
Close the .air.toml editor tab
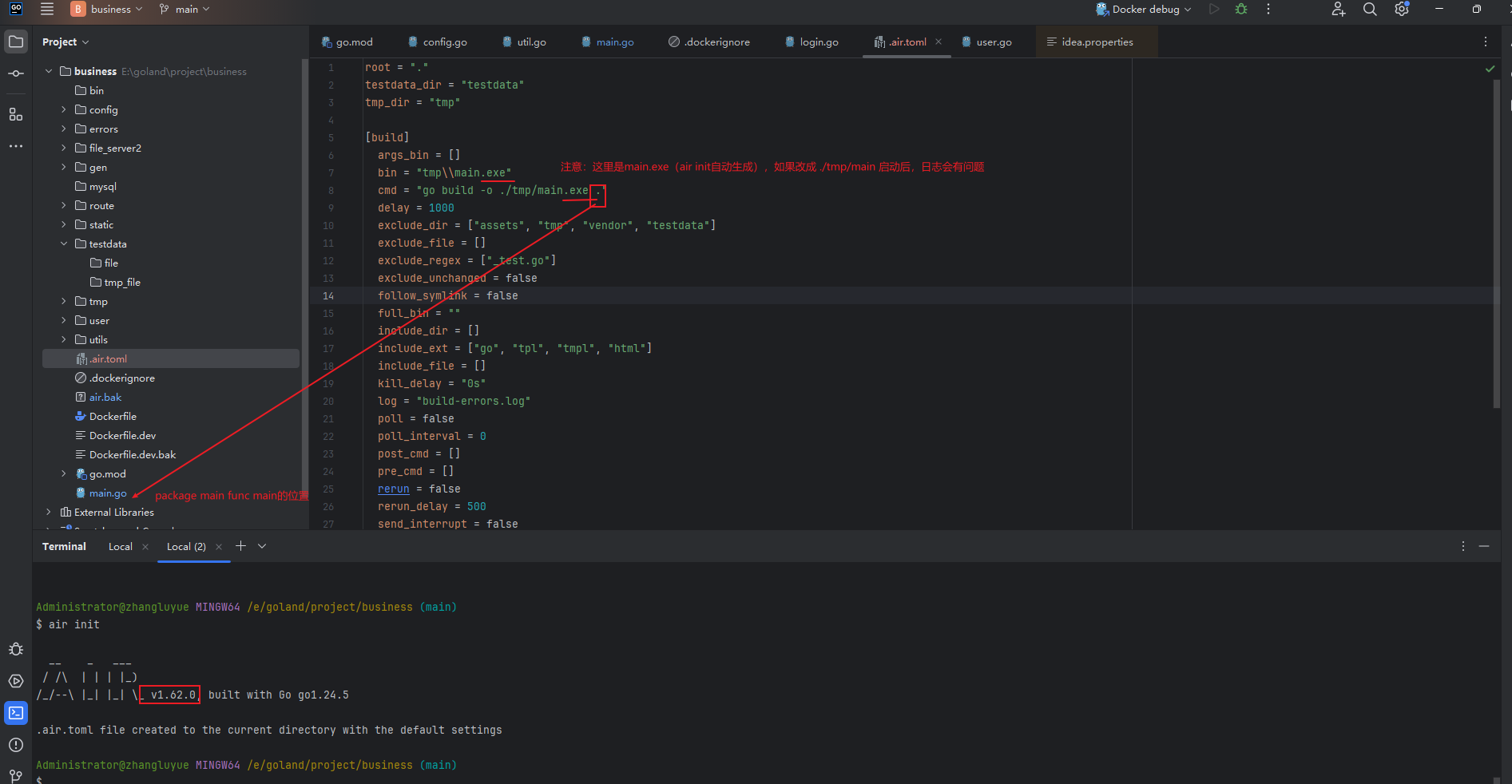tap(939, 42)
